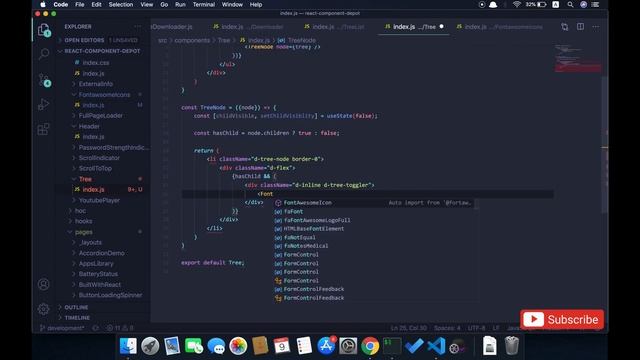Open the Explorer activity bar icon

click(x=44, y=30)
